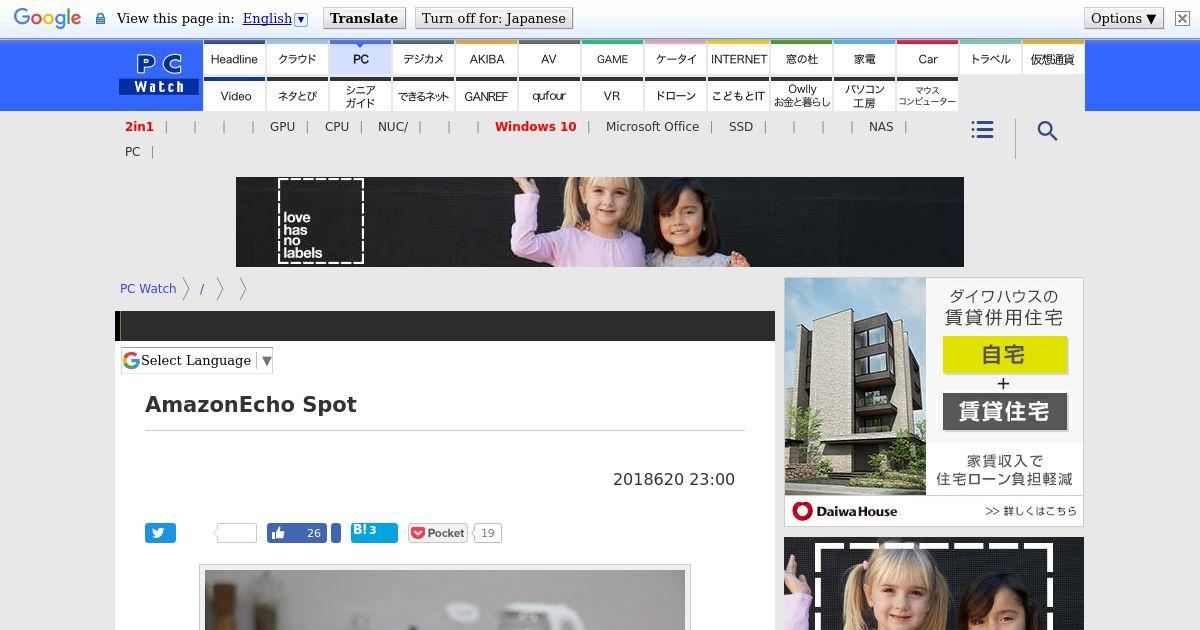Open the Select Language dropdown
The height and width of the screenshot is (630, 1200).
(x=197, y=361)
